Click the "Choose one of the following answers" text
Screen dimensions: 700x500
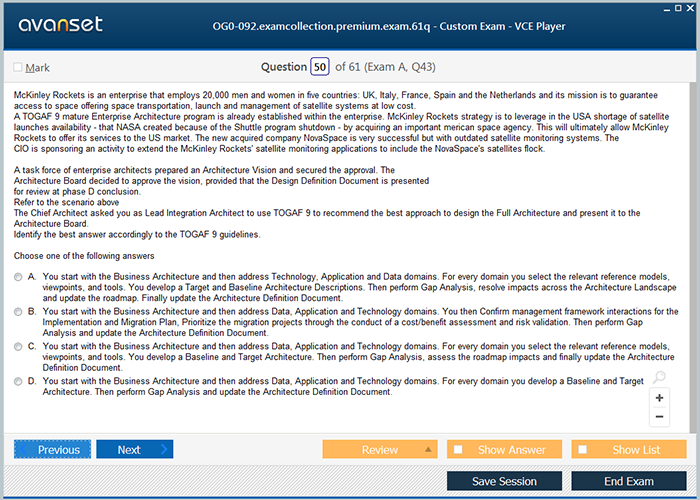pyautogui.click(x=84, y=256)
